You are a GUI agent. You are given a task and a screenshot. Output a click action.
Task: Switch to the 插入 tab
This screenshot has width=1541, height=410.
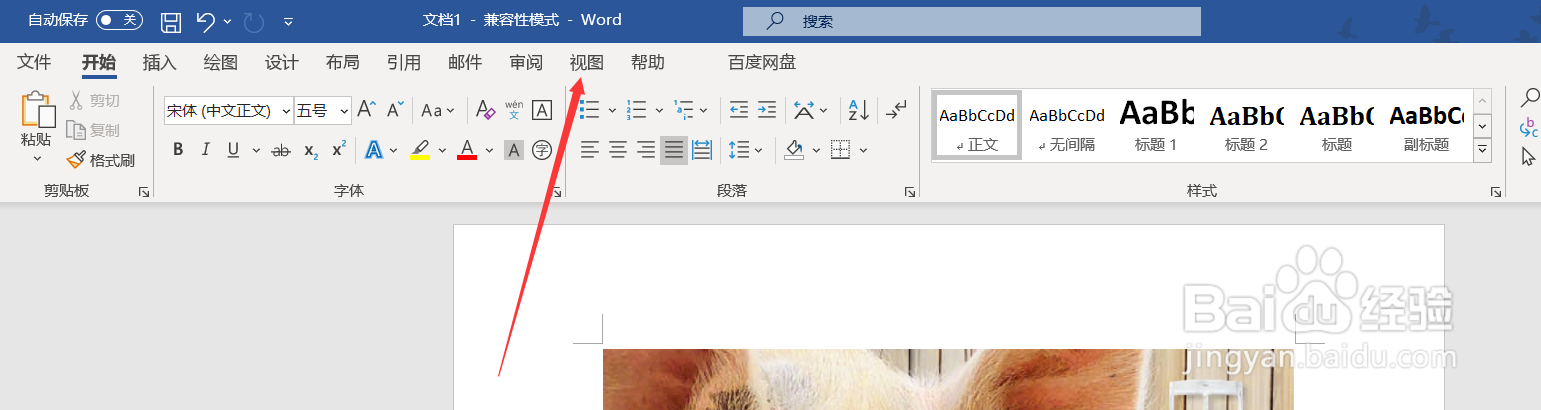(x=160, y=62)
